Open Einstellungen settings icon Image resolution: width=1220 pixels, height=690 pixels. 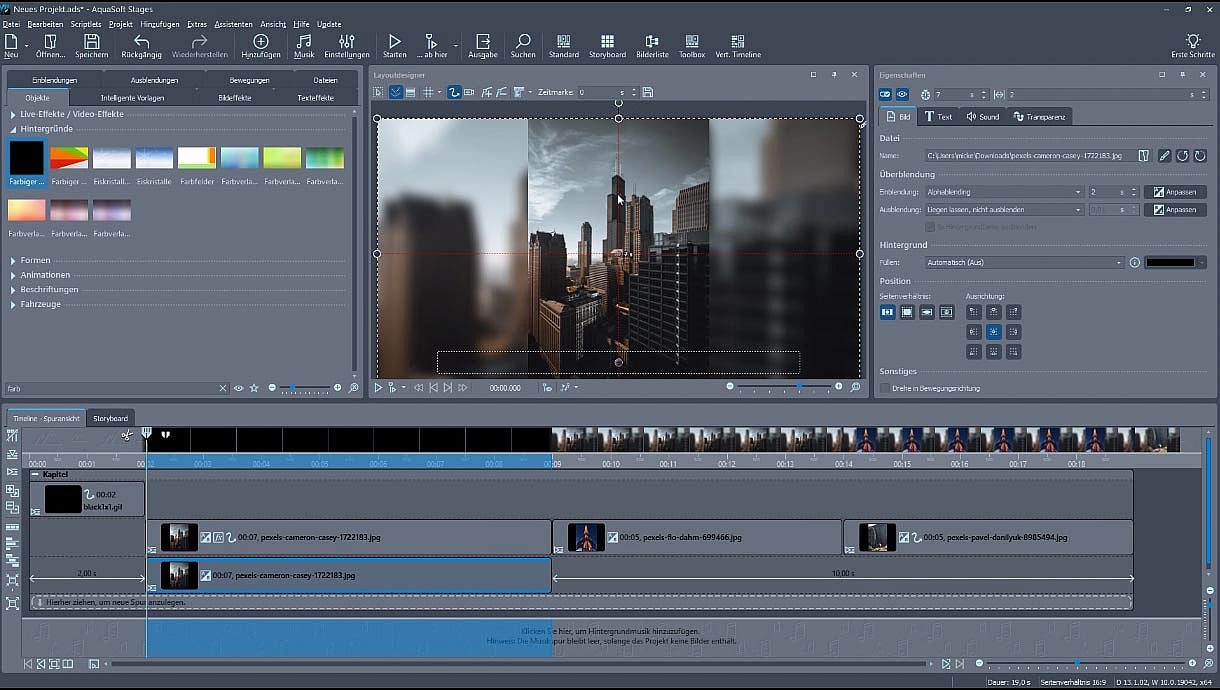[x=346, y=44]
